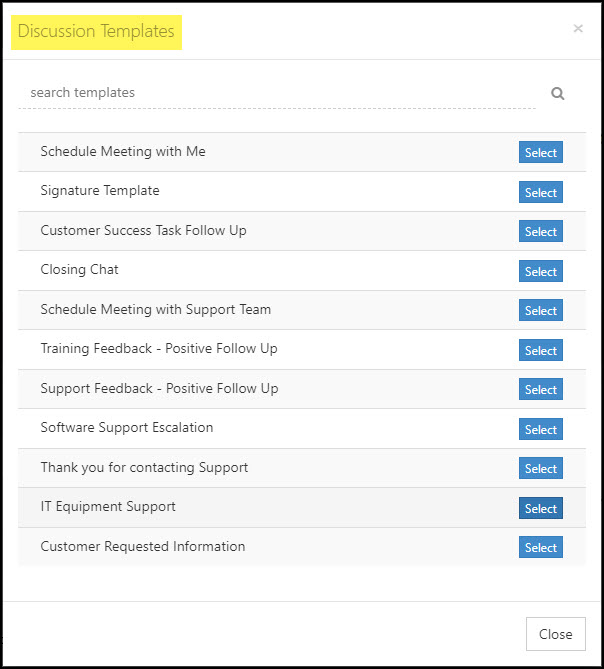Image resolution: width=604 pixels, height=669 pixels.
Task: Pick Select for Training Feedback - Positive Follow Up
Action: [x=540, y=350]
